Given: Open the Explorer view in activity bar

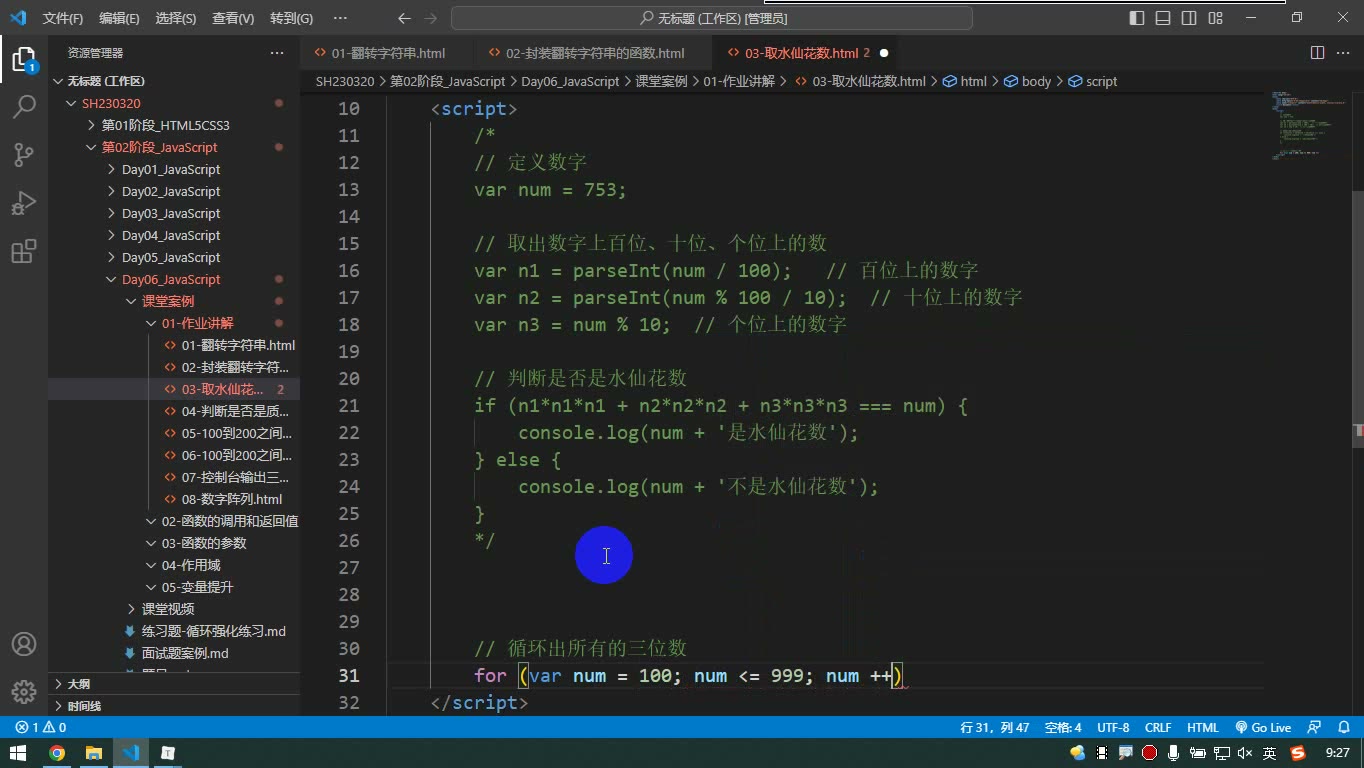Looking at the screenshot, I should 24,58.
